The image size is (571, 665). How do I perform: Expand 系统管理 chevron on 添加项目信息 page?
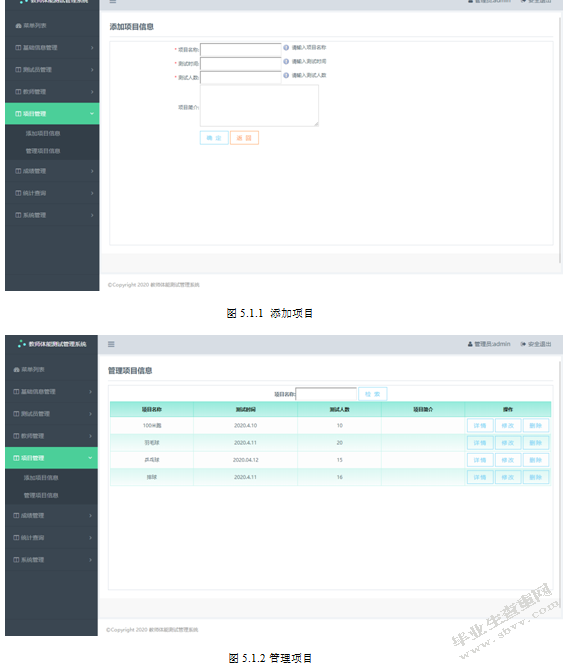point(92,215)
